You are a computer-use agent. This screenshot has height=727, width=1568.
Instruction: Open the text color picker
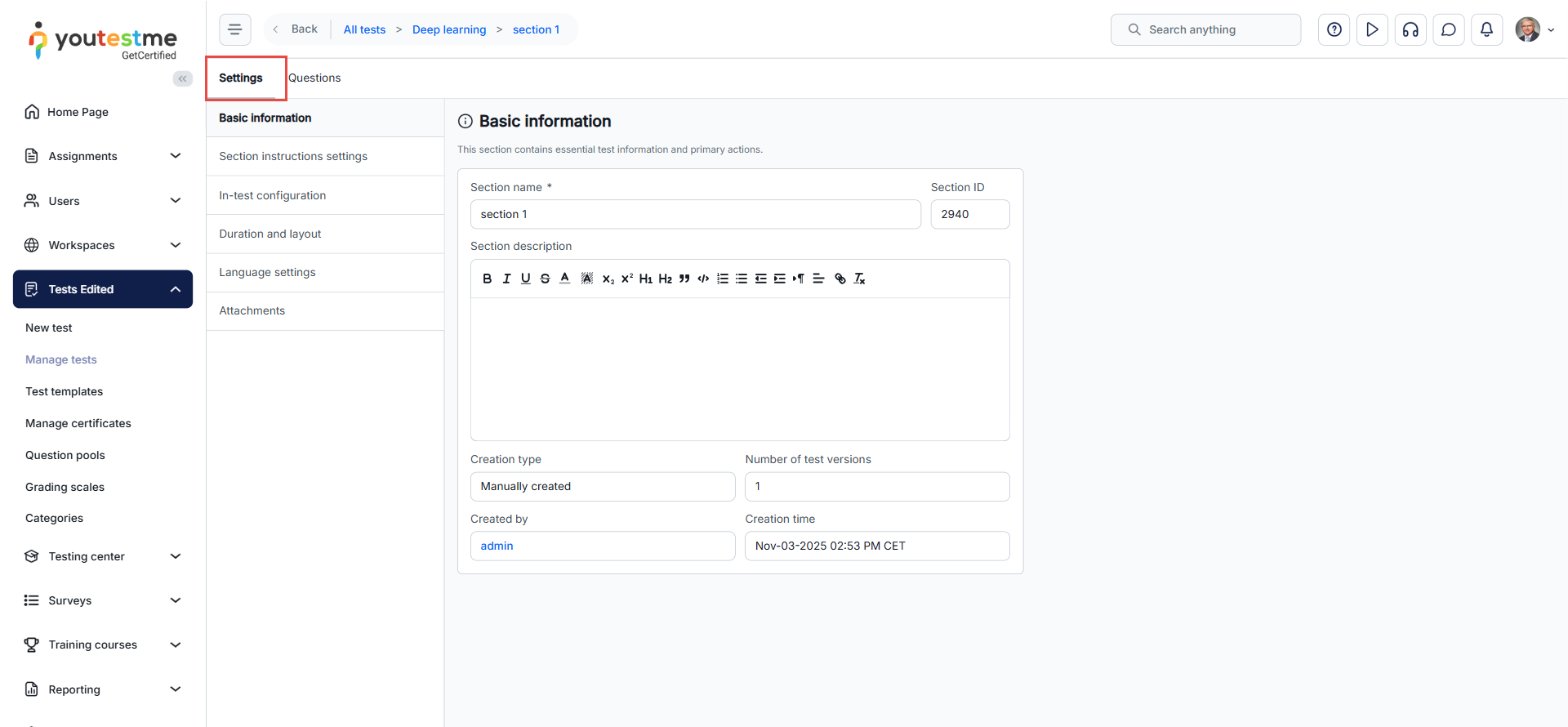pyautogui.click(x=564, y=279)
